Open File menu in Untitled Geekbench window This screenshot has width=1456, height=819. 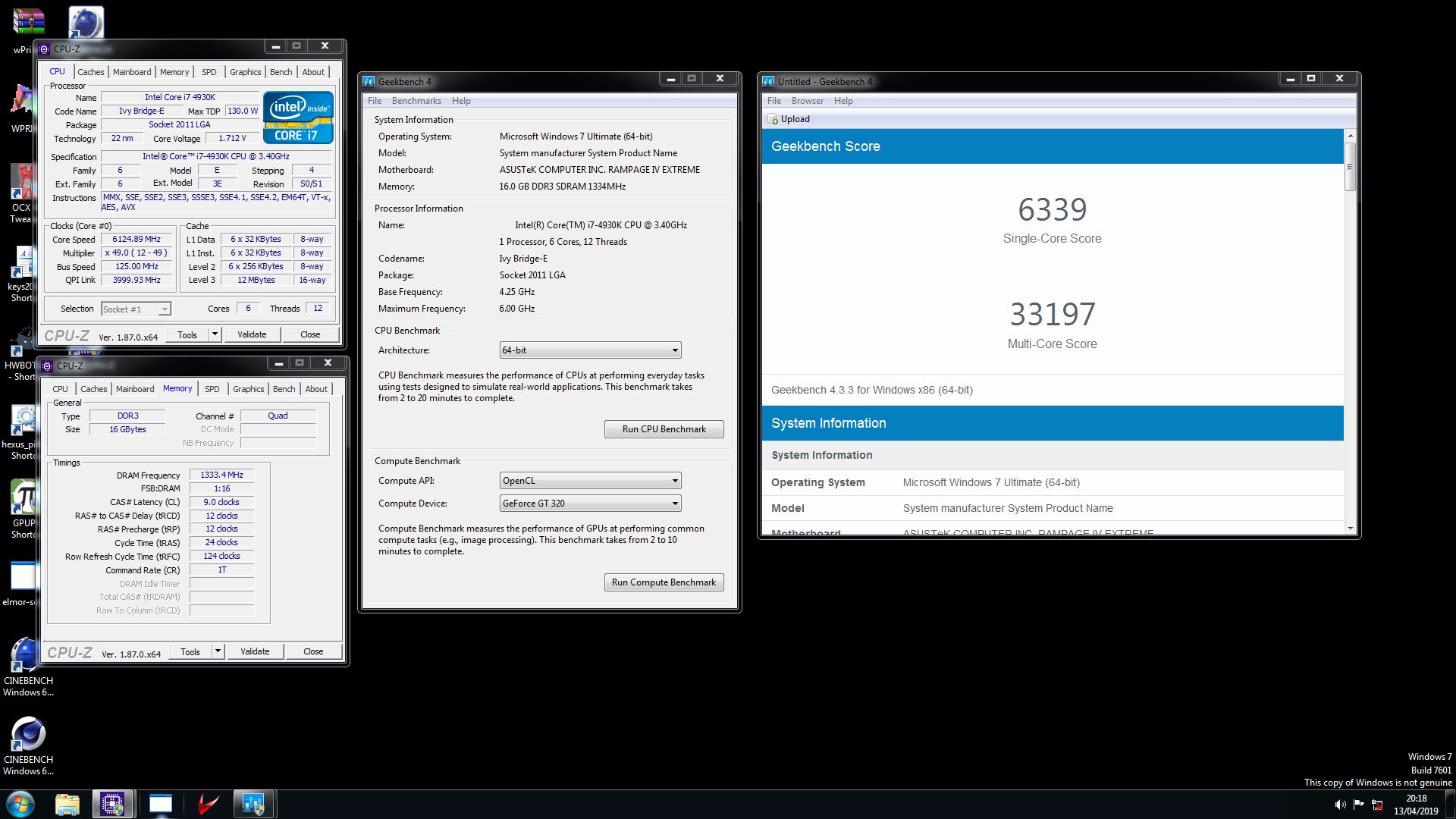(x=774, y=101)
